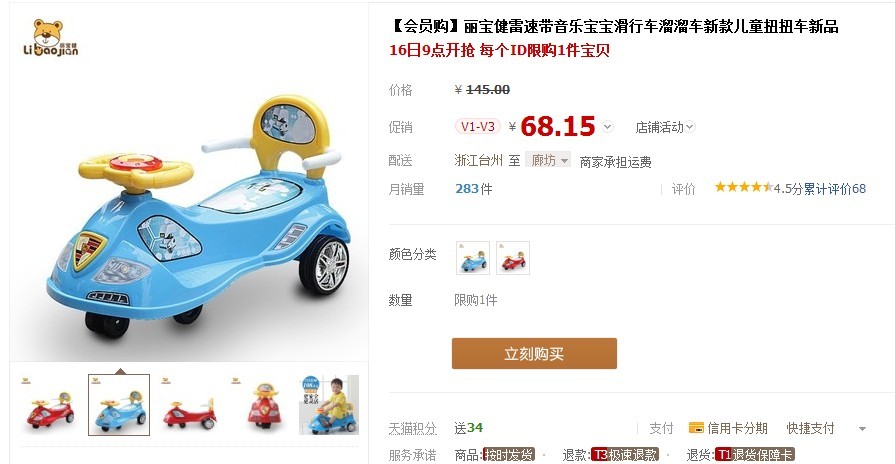This screenshot has width=895, height=464.
Task: Click the 快捷支付 quick payment link
Action: 810,428
